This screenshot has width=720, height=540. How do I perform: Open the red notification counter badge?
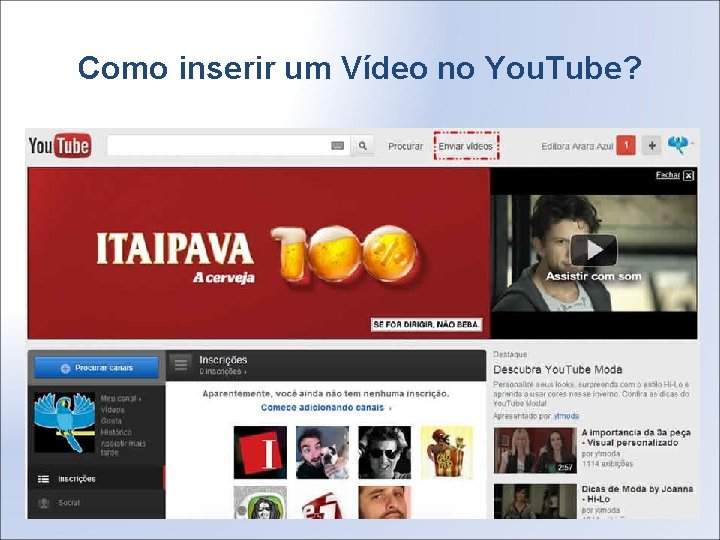point(626,145)
